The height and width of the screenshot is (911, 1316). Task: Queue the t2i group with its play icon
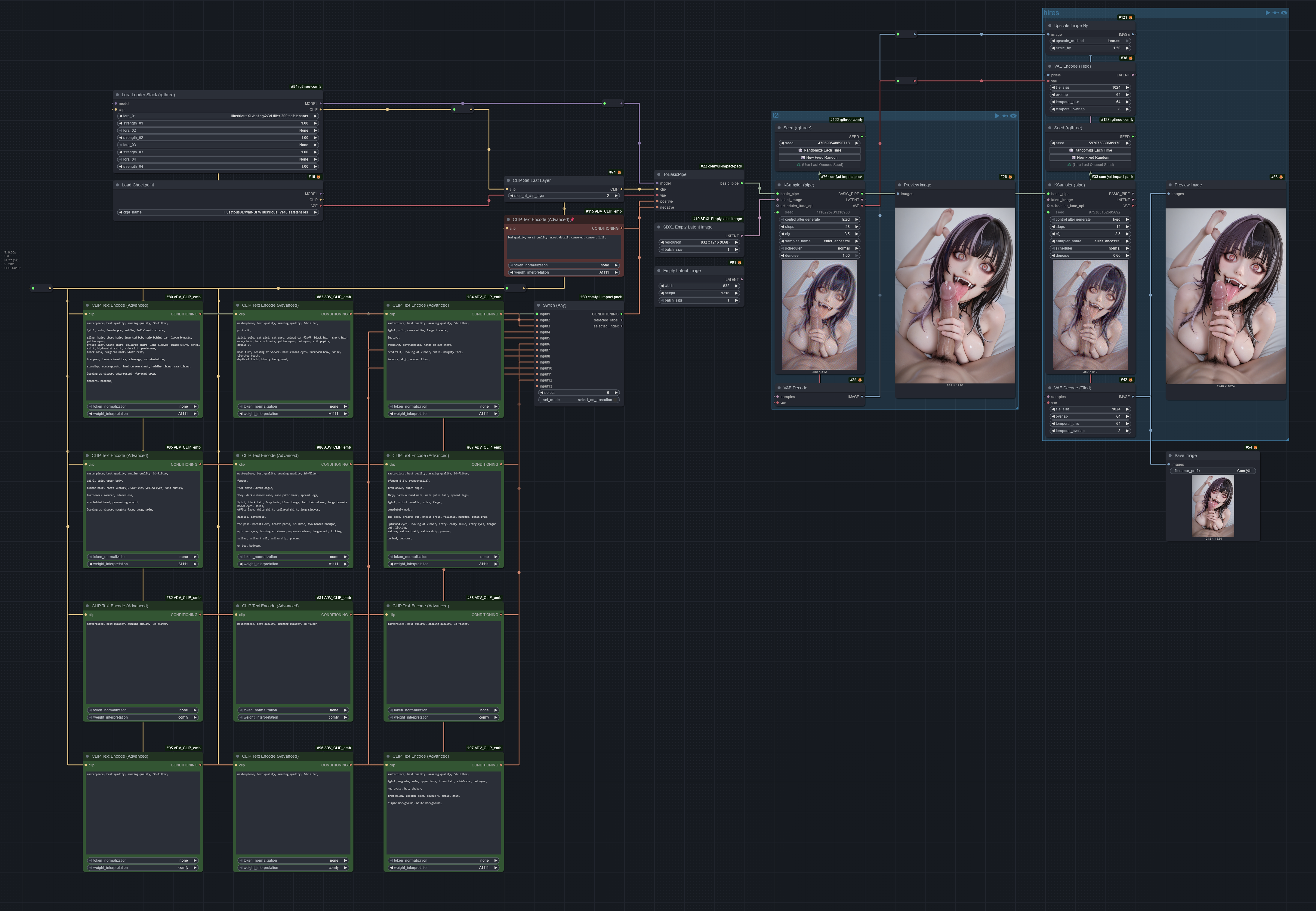(x=997, y=116)
